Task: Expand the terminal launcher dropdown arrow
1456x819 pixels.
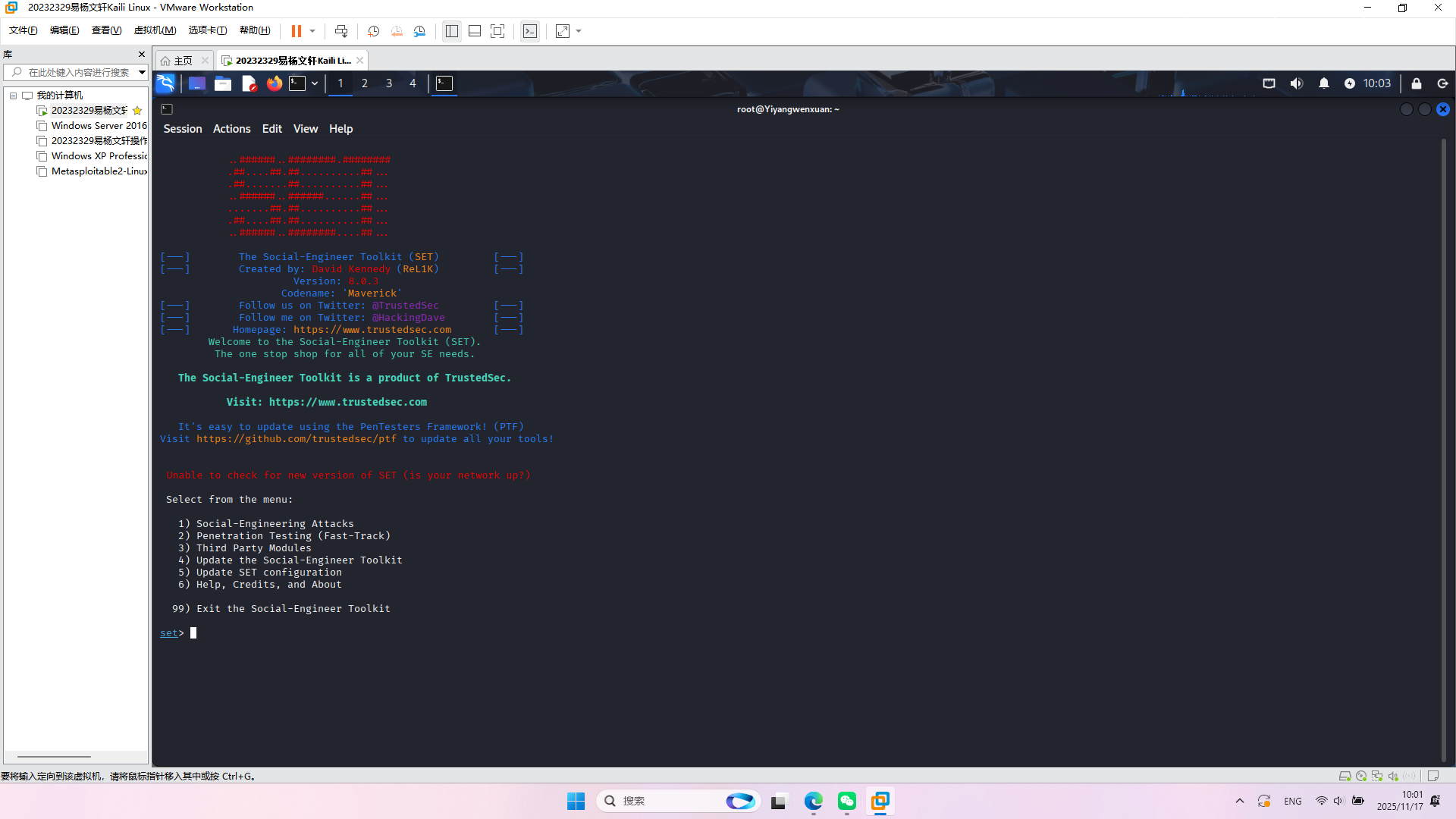Action: click(x=314, y=83)
